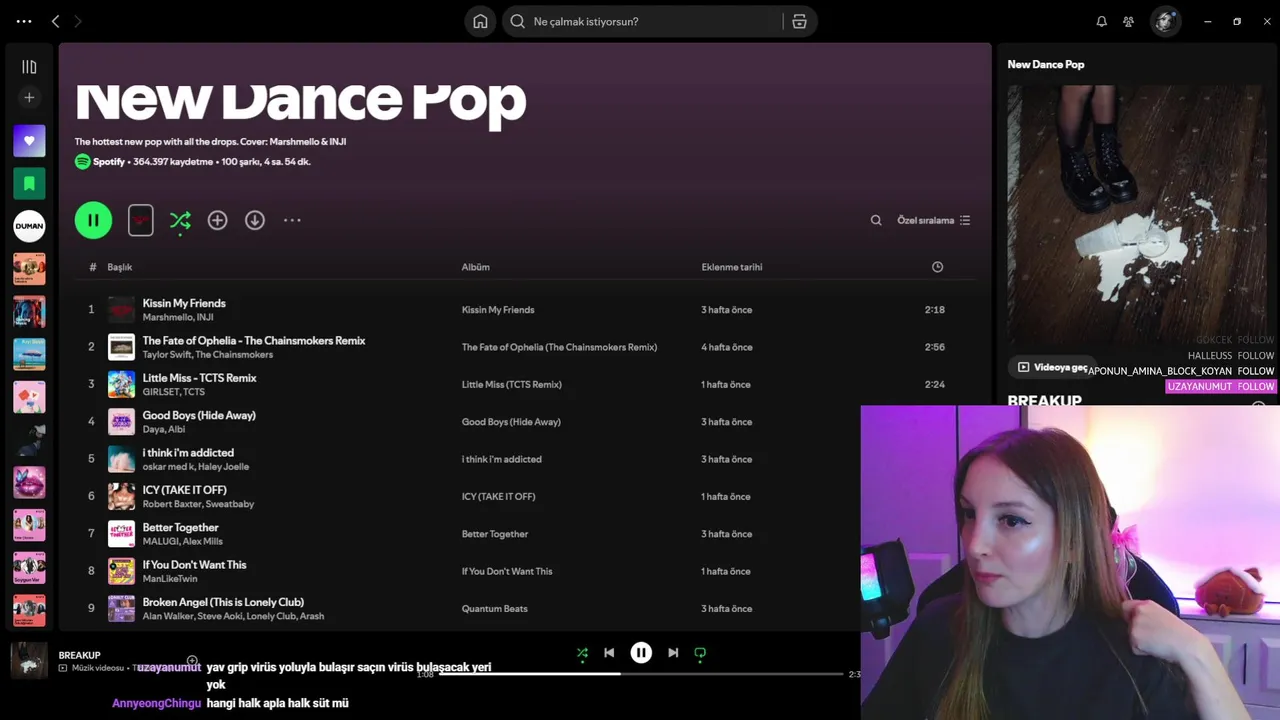Image resolution: width=1280 pixels, height=720 pixels.
Task: Click the 'Videoya geç' button
Action: coord(1052,367)
